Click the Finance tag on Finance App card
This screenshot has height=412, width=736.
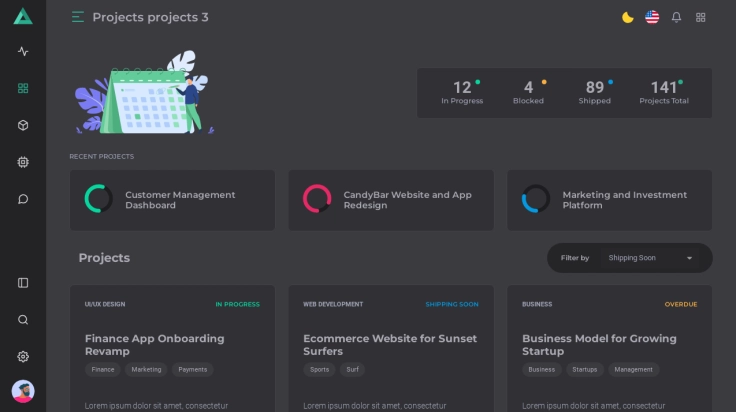(x=103, y=370)
